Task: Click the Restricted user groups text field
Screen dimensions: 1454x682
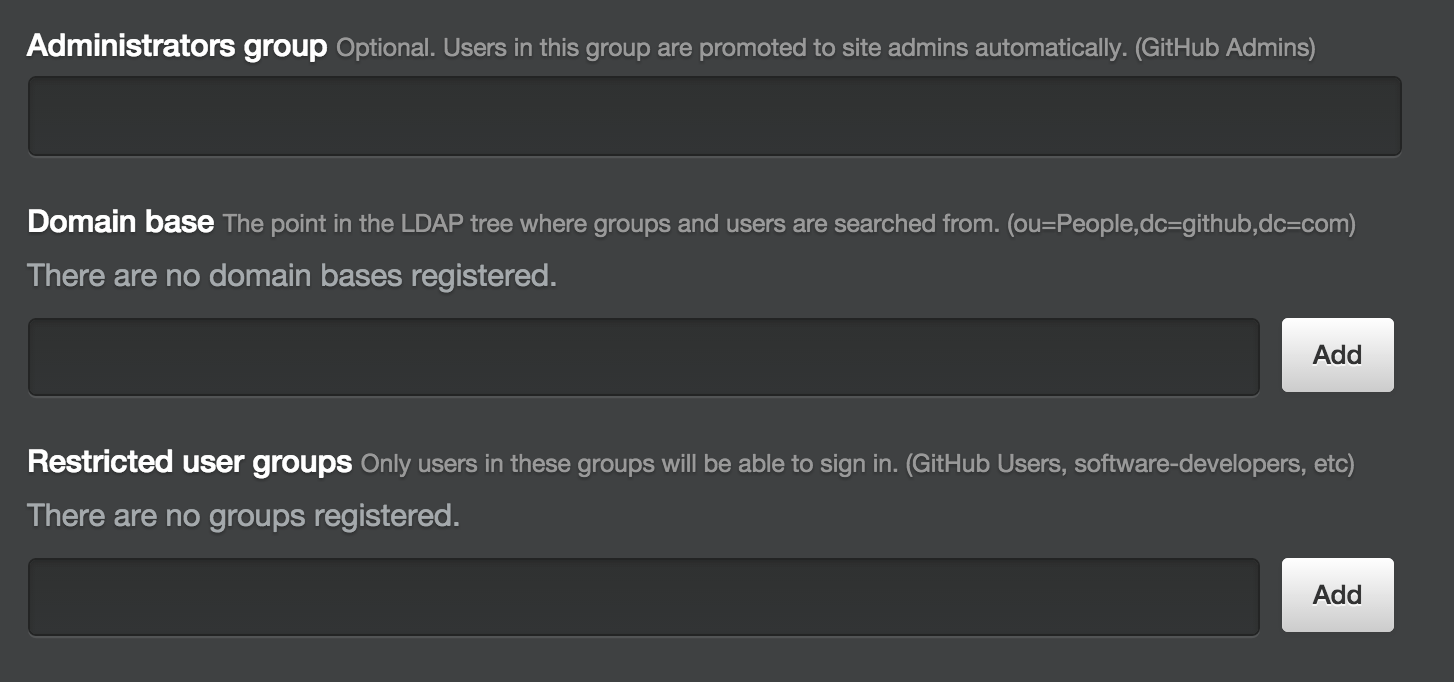Action: 643,597
